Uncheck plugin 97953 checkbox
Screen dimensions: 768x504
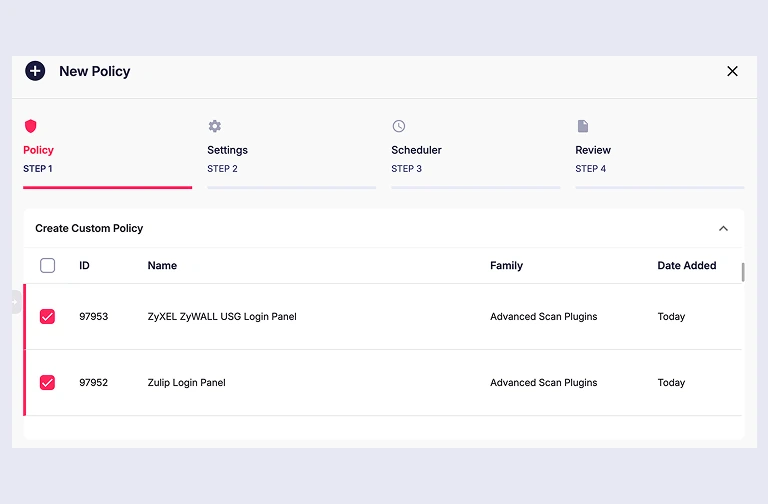[48, 316]
